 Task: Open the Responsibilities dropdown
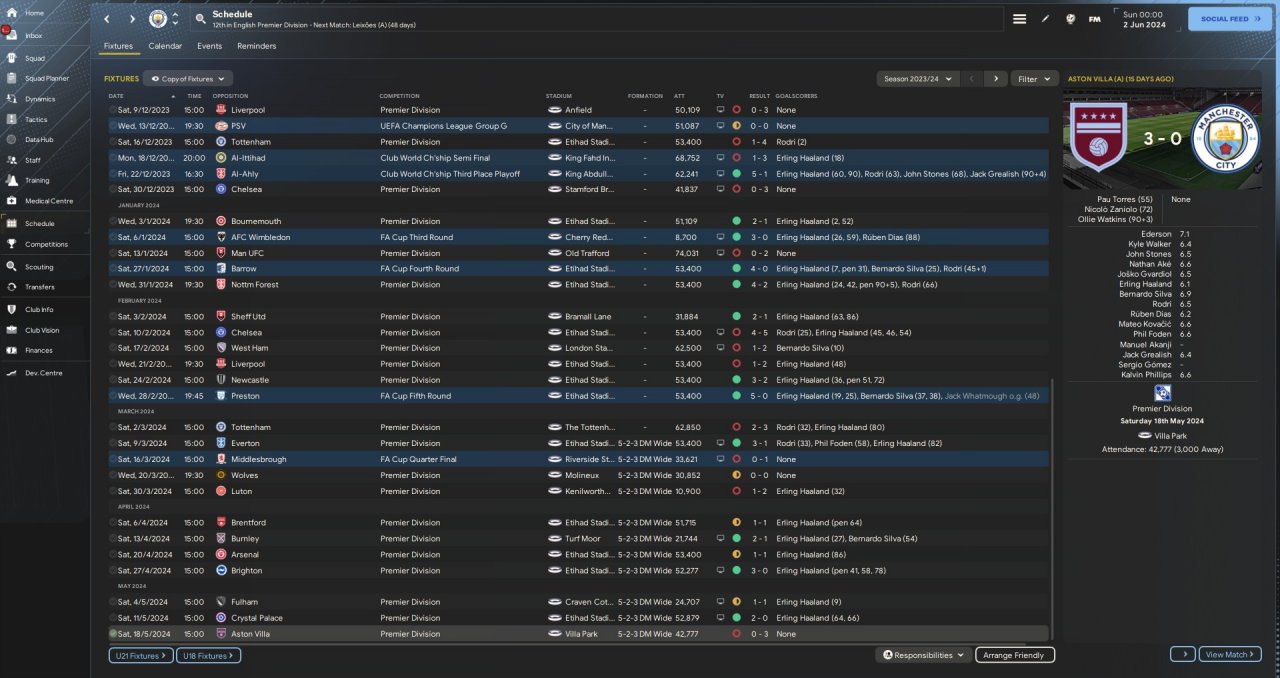pyautogui.click(x=925, y=655)
